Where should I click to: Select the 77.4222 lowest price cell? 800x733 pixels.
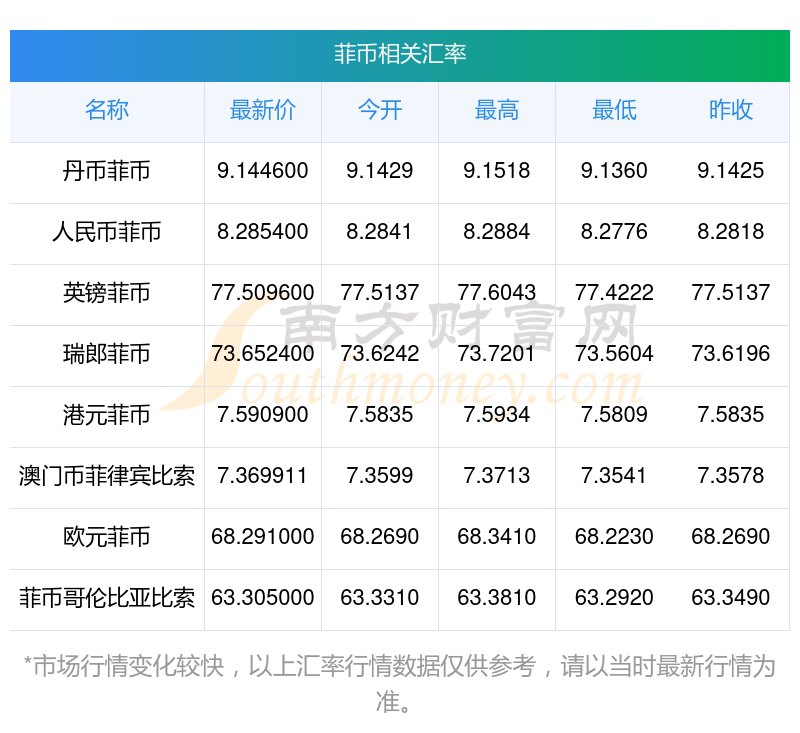(x=614, y=293)
